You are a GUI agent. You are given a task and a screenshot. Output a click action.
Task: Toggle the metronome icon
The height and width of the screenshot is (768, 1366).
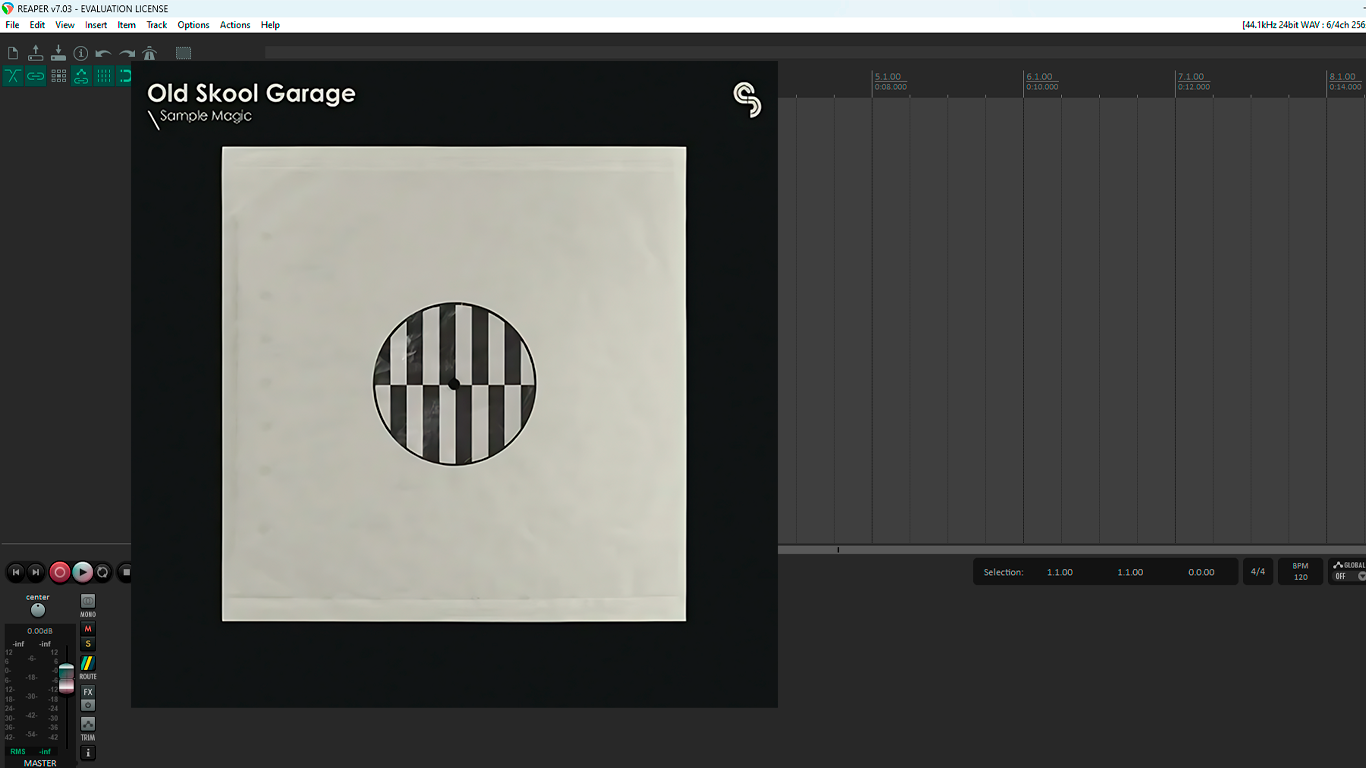click(150, 53)
